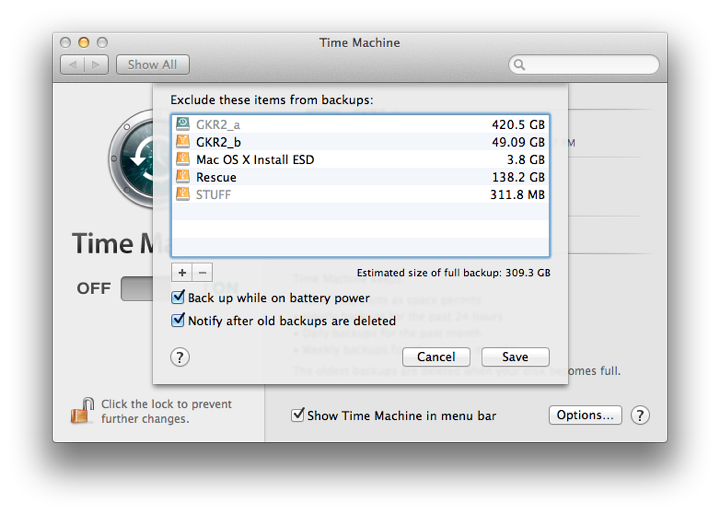Click the minus button to remove exclusion
720x515 pixels.
click(x=202, y=273)
